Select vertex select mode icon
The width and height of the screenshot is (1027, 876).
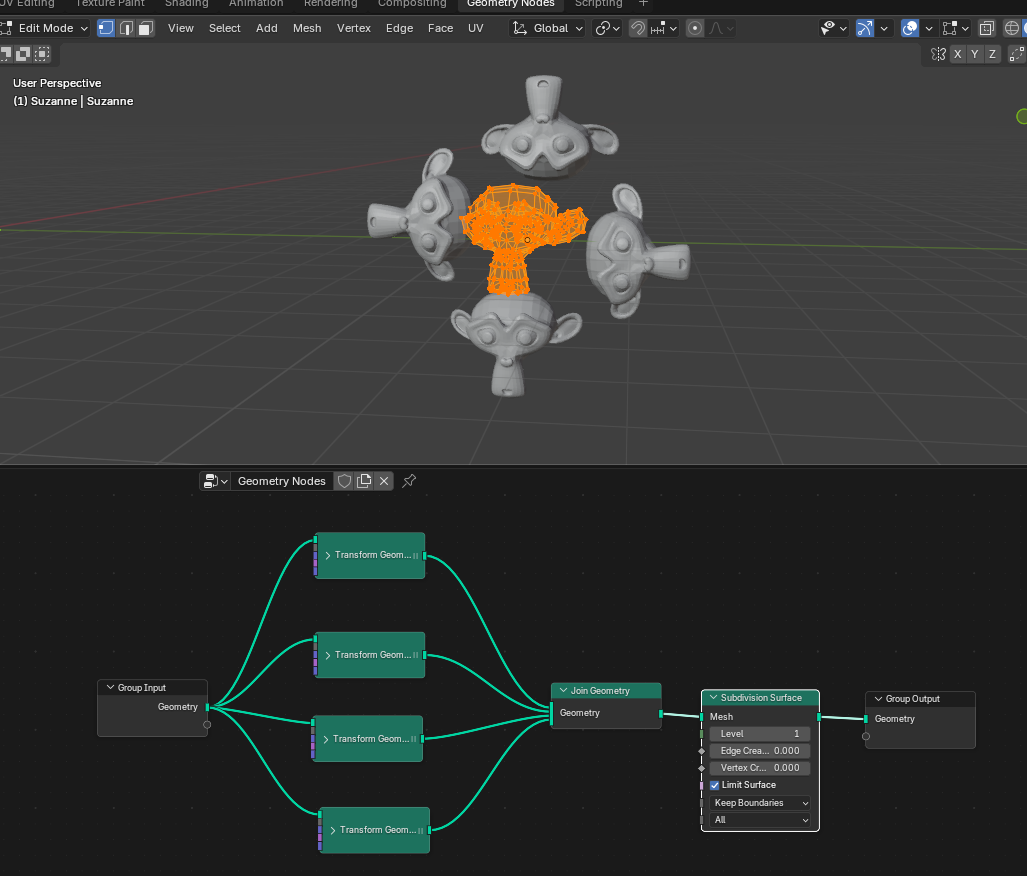point(105,28)
